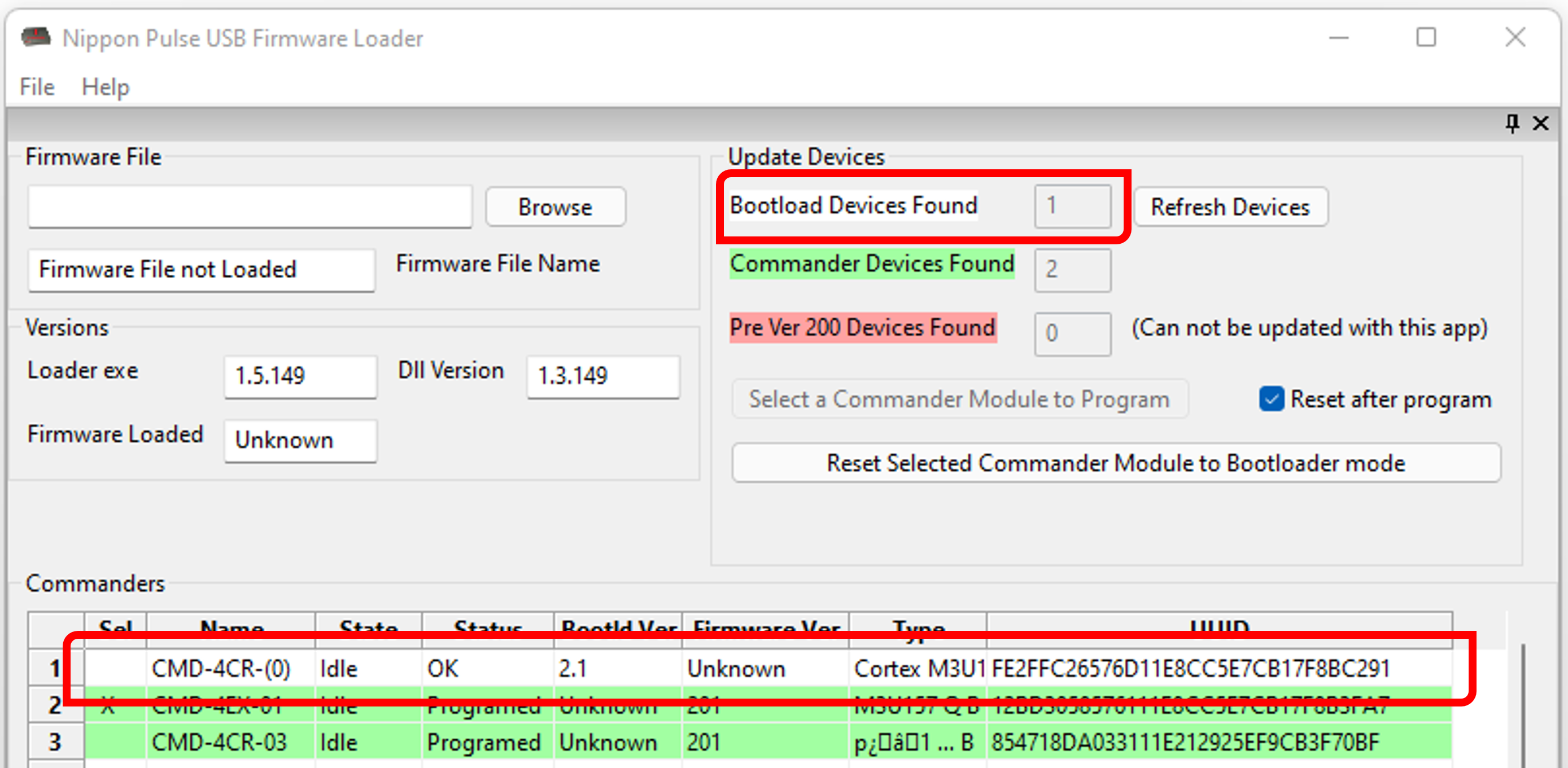This screenshot has height=768, width=1568.
Task: Click Reset Selected Commander Module to Bootloader mode
Action: coord(1116,463)
